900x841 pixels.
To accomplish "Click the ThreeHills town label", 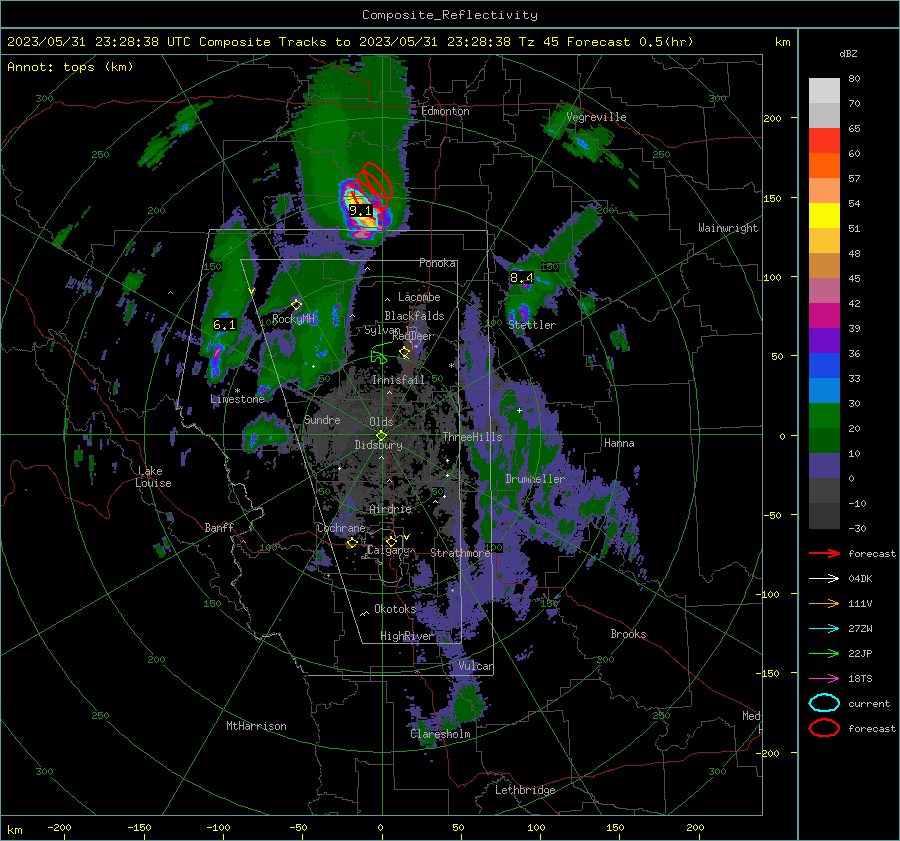I will click(472, 437).
